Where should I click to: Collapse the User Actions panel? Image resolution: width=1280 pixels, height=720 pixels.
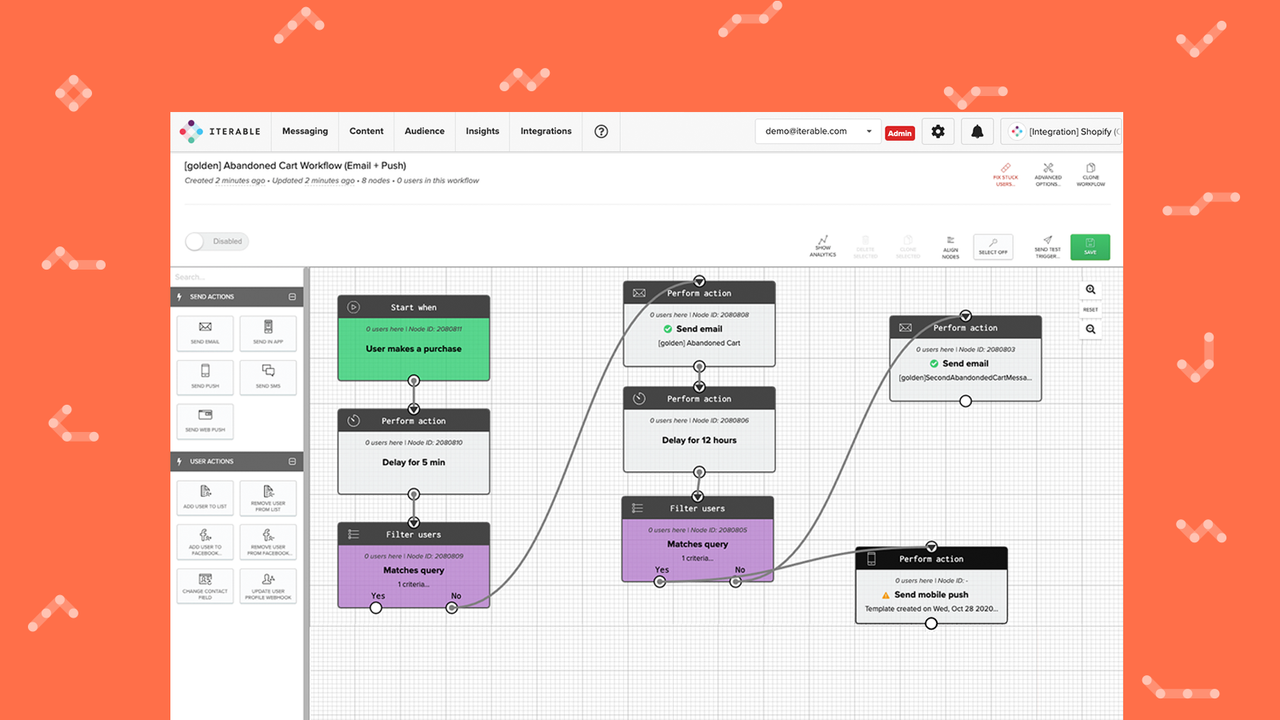[x=290, y=461]
